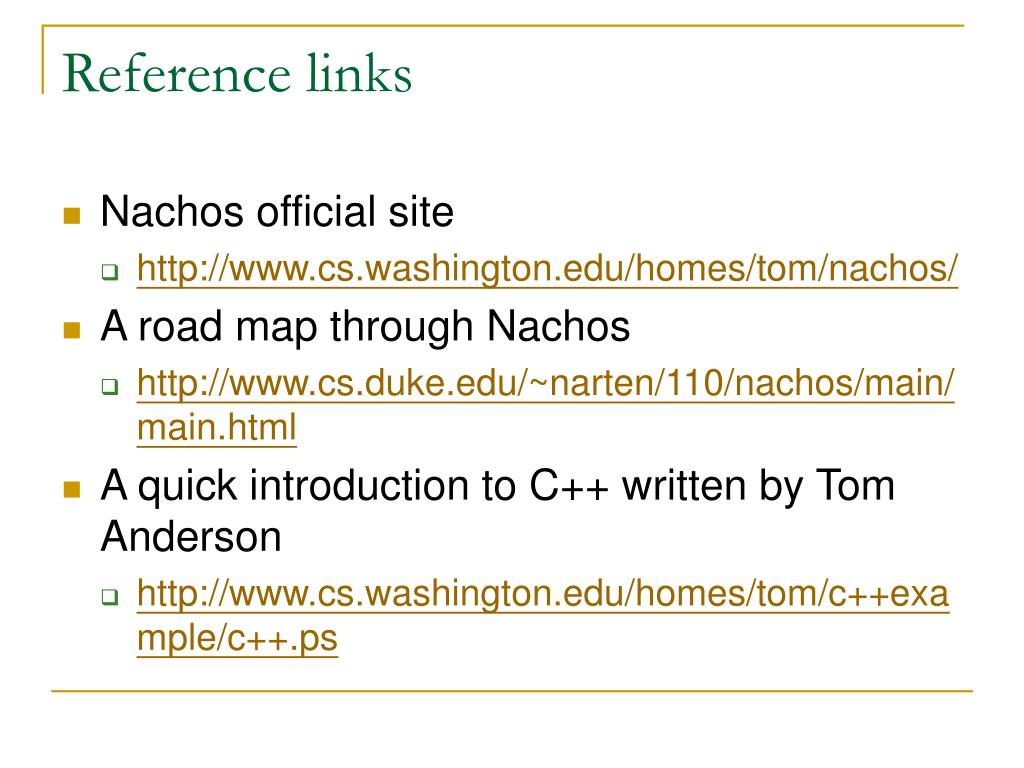Click the word Tom in the C++ heading

856,486
